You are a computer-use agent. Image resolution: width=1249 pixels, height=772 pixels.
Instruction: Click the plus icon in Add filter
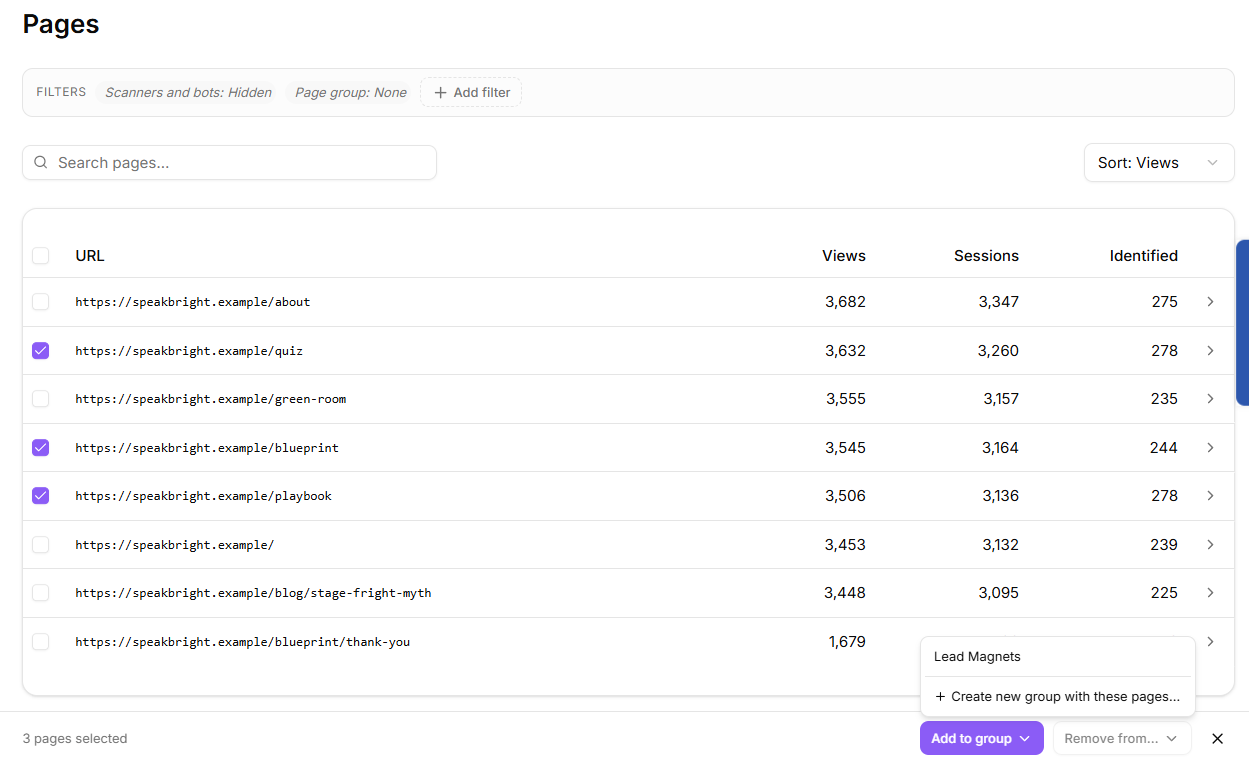click(440, 93)
